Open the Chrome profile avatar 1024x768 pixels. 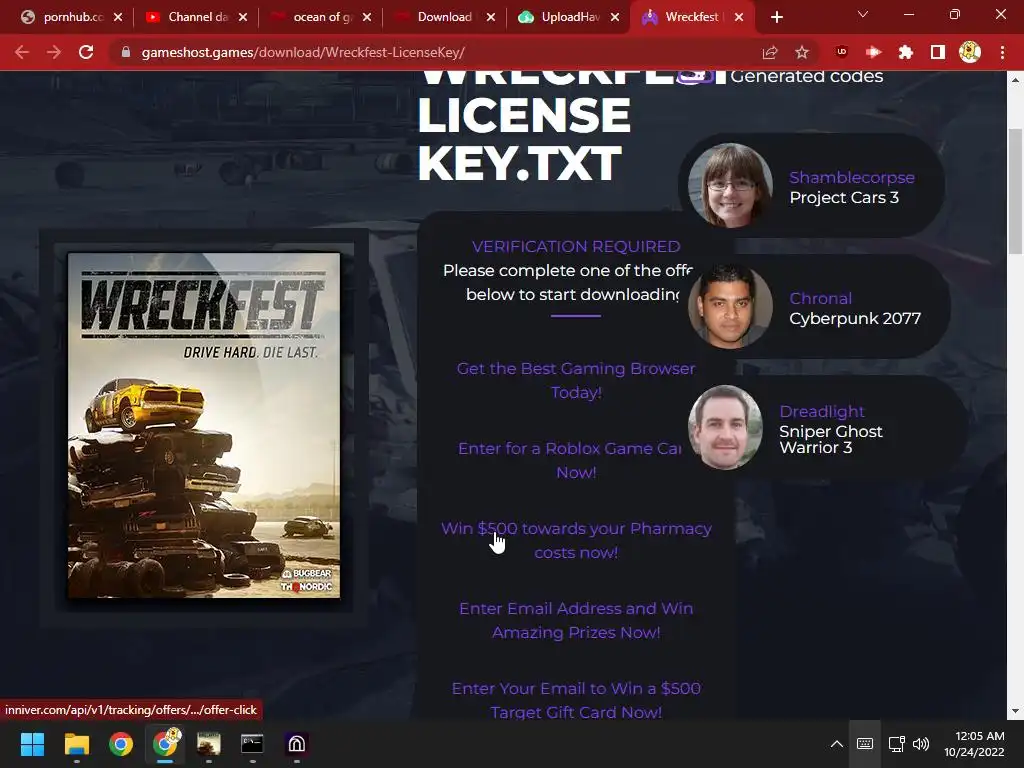970,52
